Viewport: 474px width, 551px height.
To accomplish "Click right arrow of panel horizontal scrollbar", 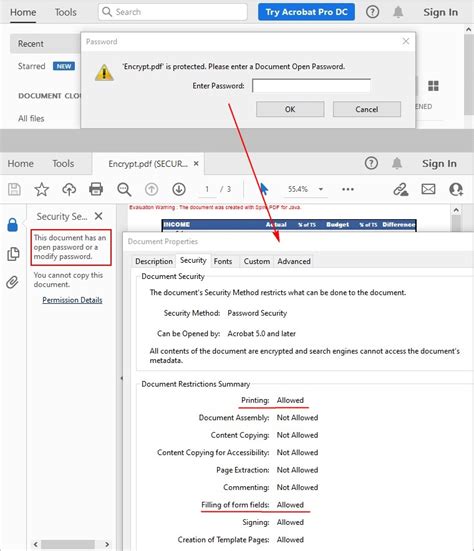I will [x=107, y=544].
